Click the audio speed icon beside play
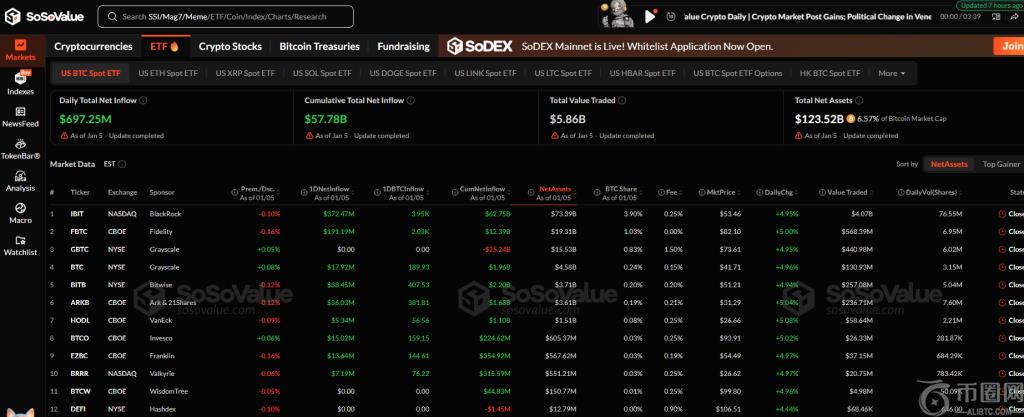The height and width of the screenshot is (417, 1024). click(x=671, y=16)
